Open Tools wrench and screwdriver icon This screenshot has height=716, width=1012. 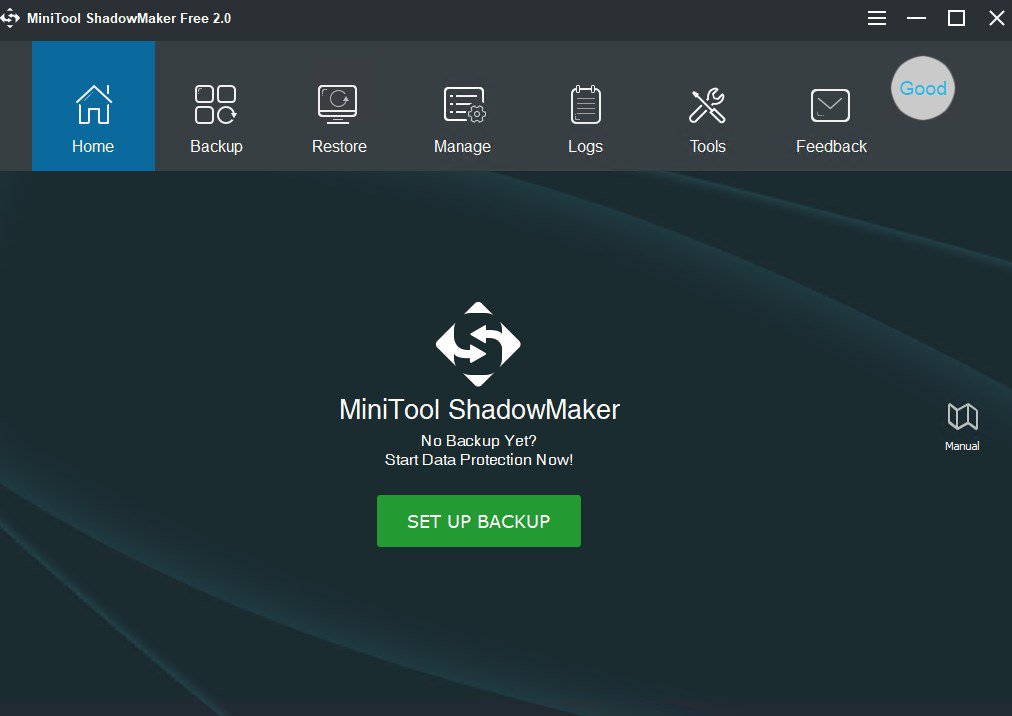tap(707, 104)
